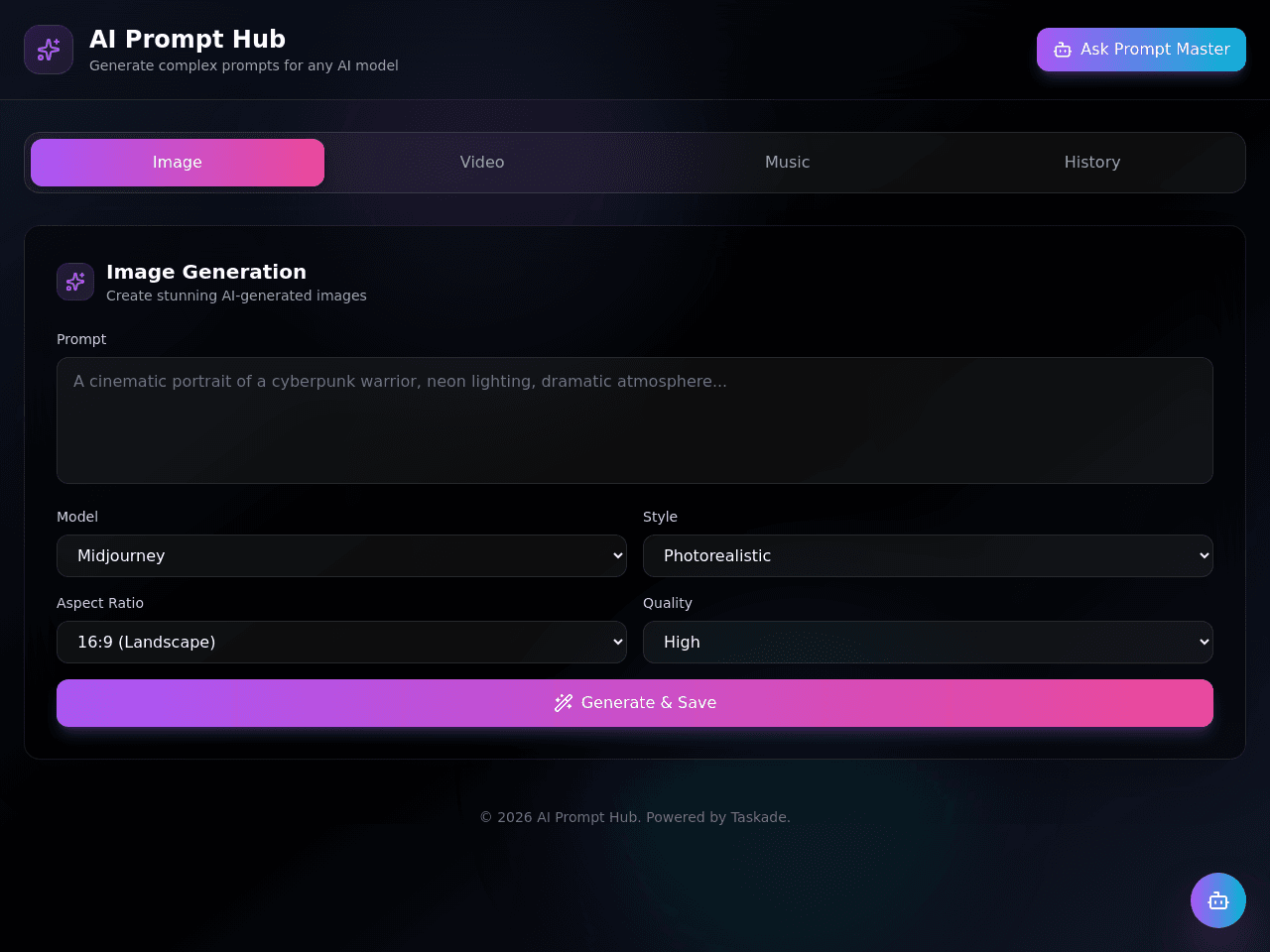
Task: Click the Aspect Ratio label
Action: point(100,603)
